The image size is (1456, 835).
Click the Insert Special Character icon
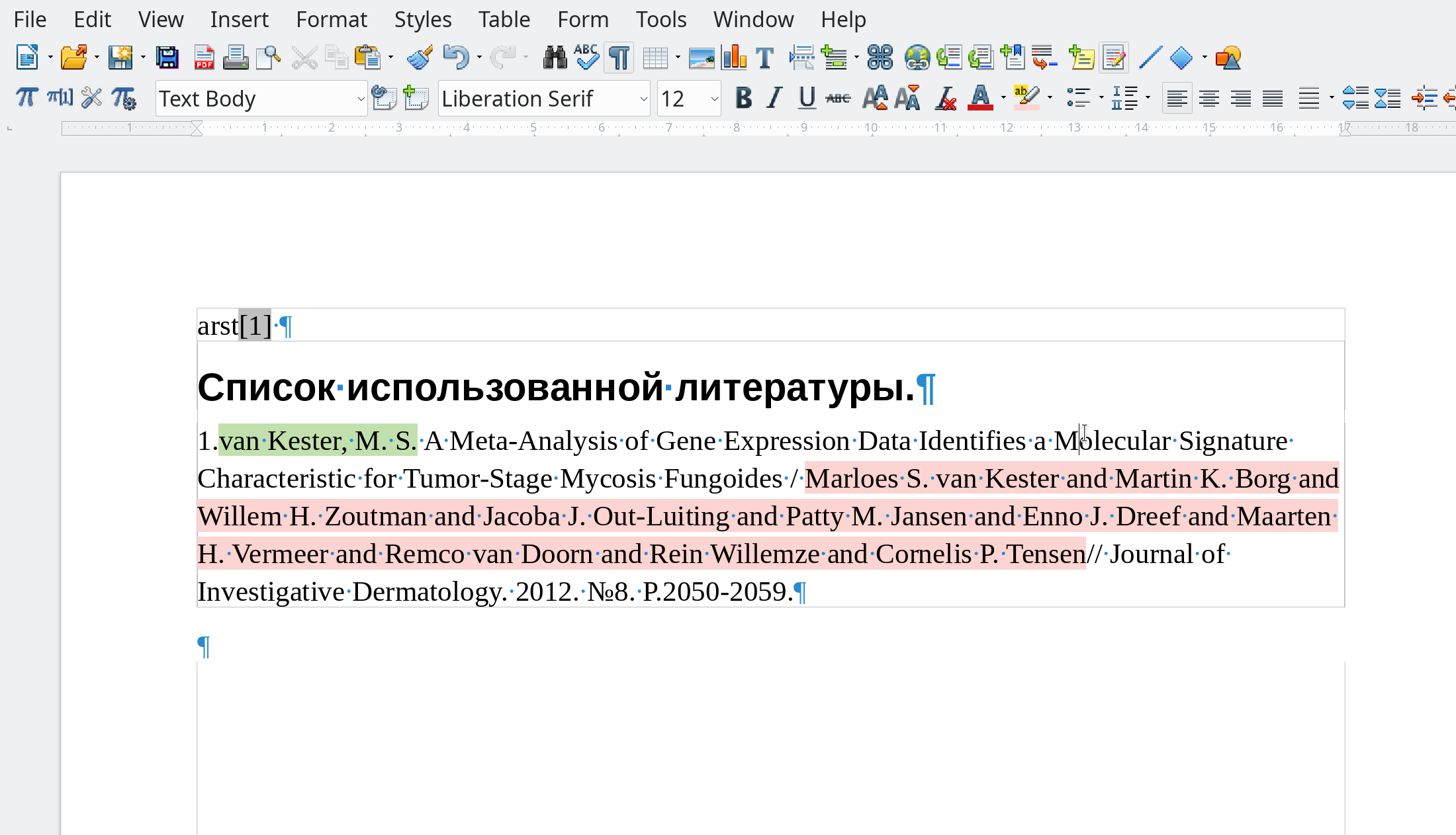tap(880, 58)
